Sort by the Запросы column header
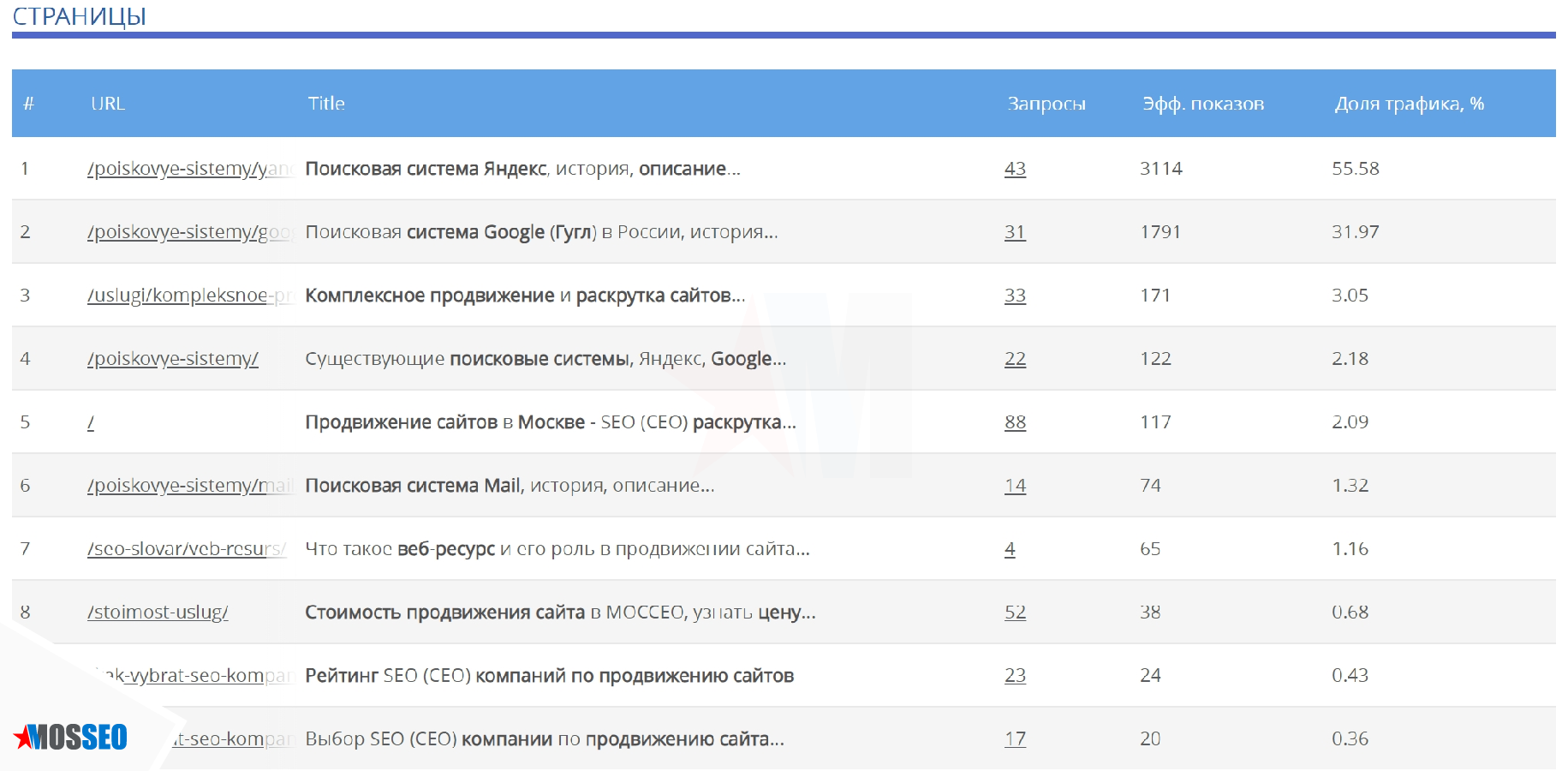 pos(1046,104)
